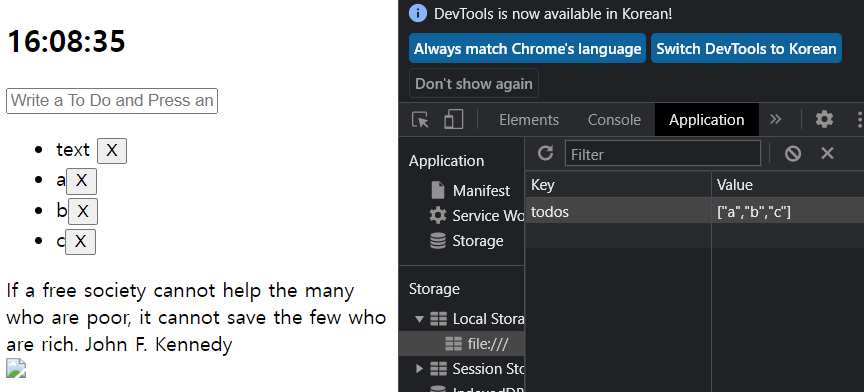Show more DevTools tabs chevron
Image resolution: width=864 pixels, height=392 pixels.
click(776, 120)
